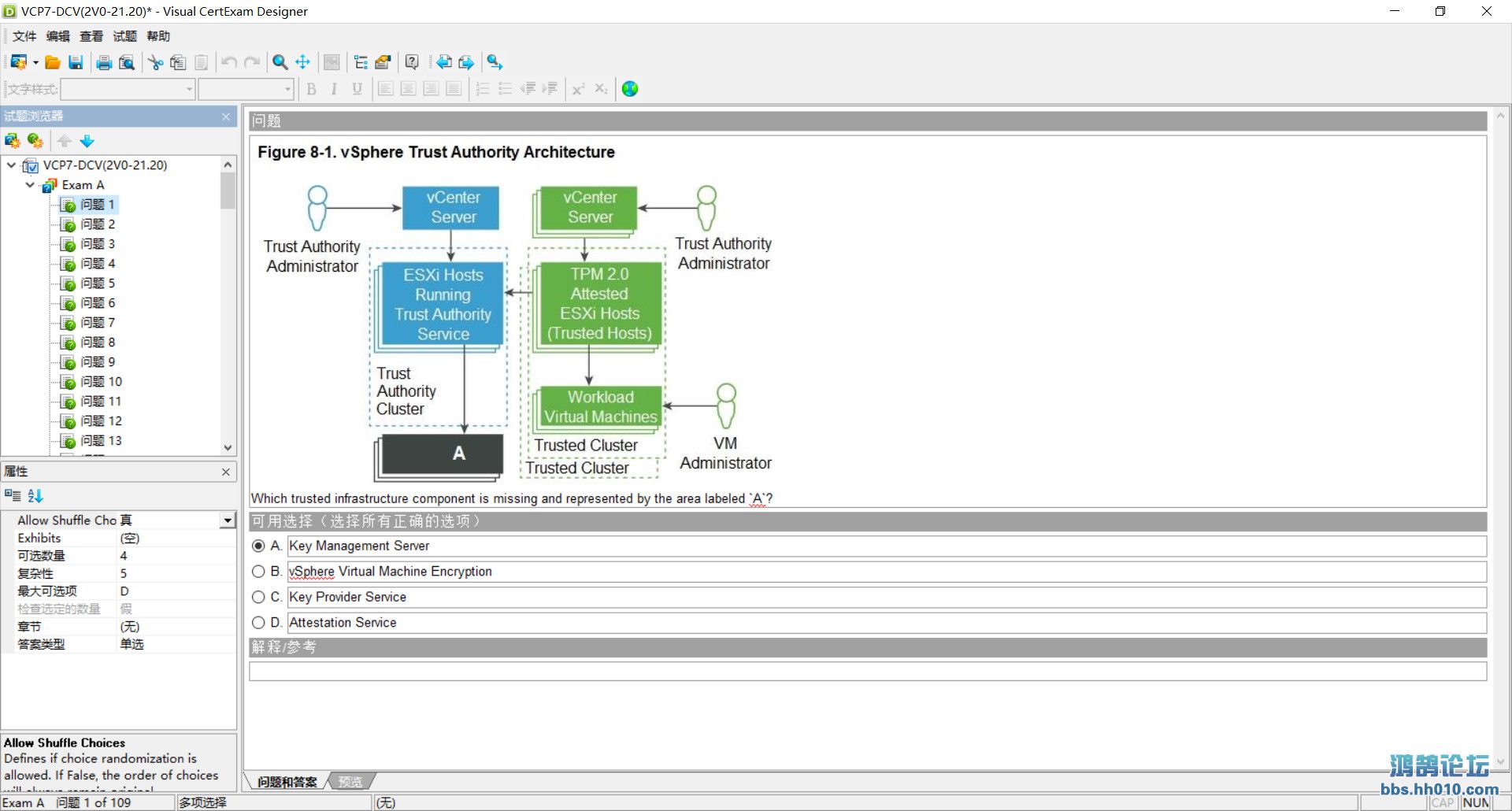Move question up with gray arrow
Image resolution: width=1512 pixels, height=811 pixels.
[65, 141]
